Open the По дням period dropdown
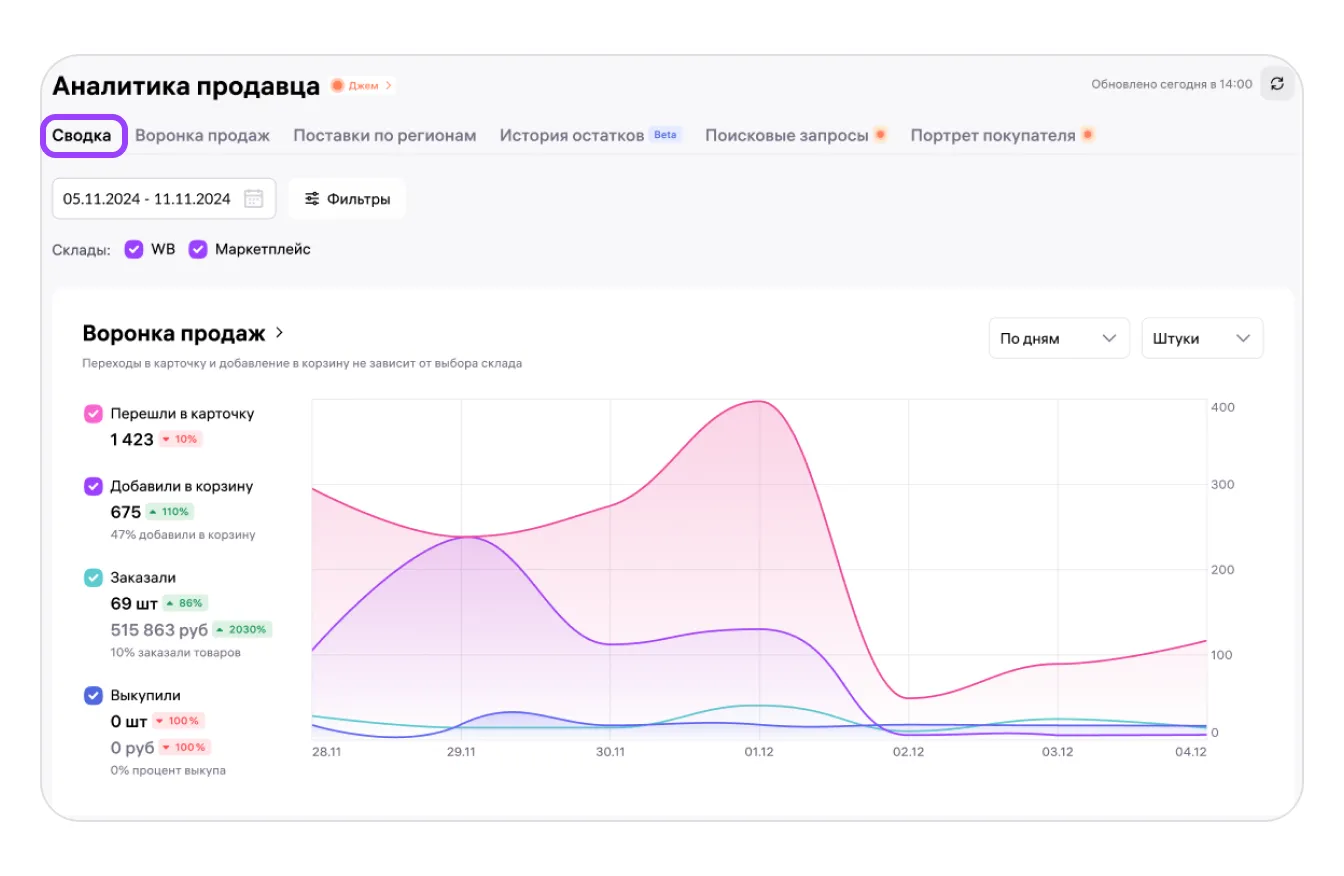The image size is (1344, 876). point(1058,338)
